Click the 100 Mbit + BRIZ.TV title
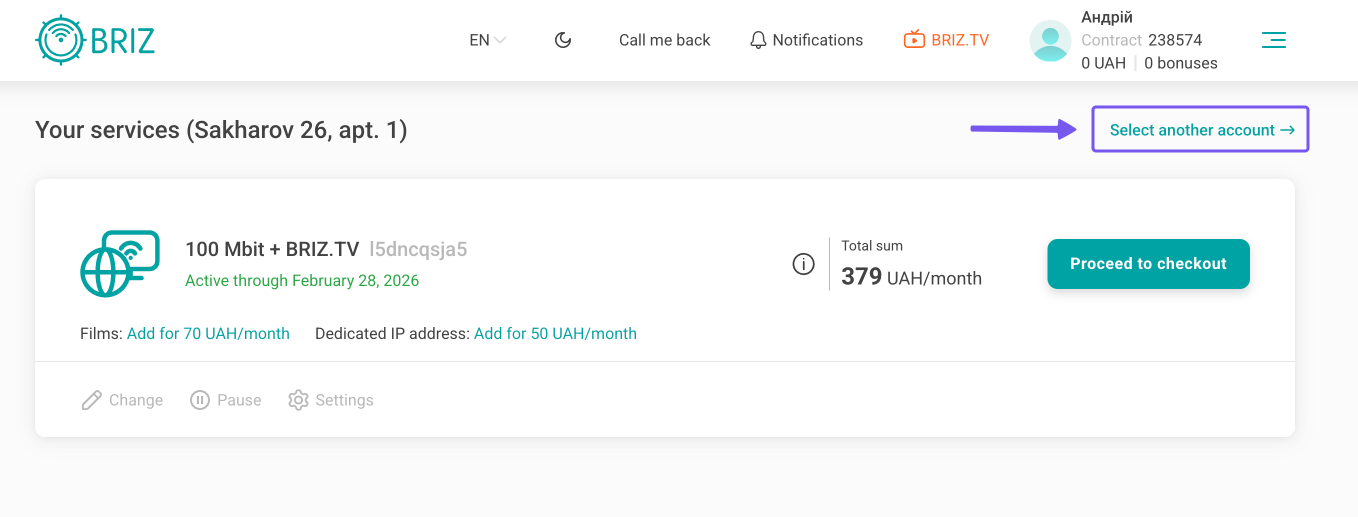Image resolution: width=1358 pixels, height=517 pixels. [x=272, y=249]
